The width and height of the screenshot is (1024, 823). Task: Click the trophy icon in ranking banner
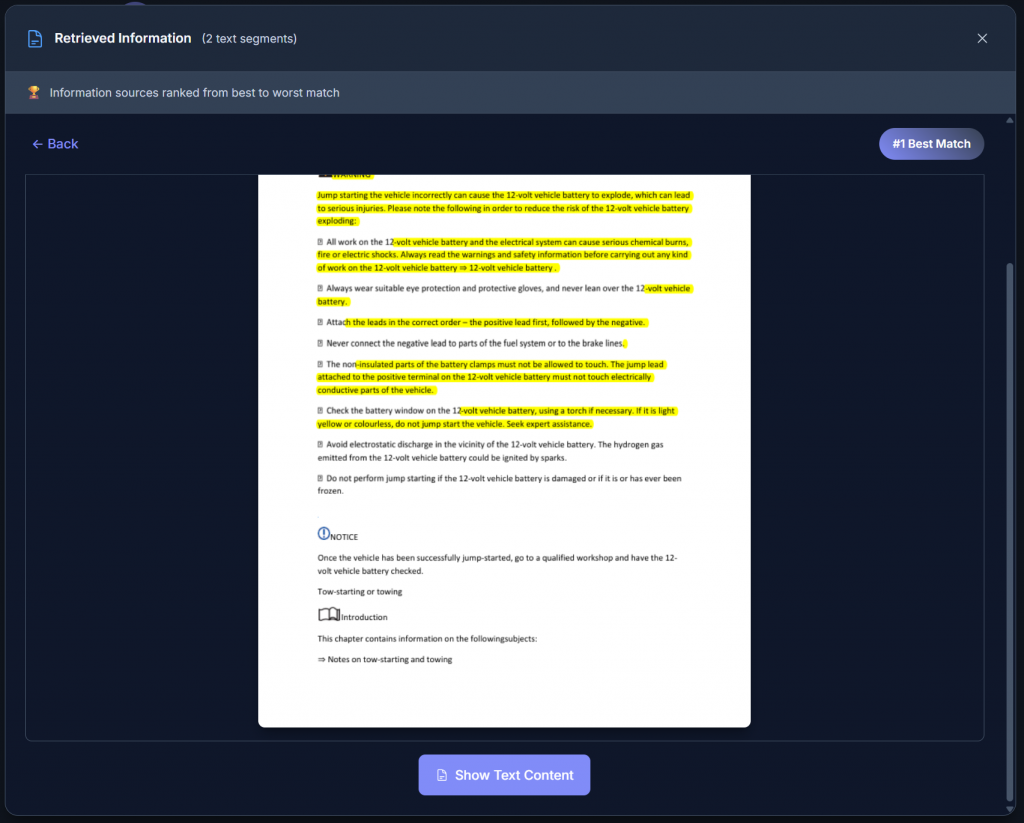pyautogui.click(x=34, y=93)
